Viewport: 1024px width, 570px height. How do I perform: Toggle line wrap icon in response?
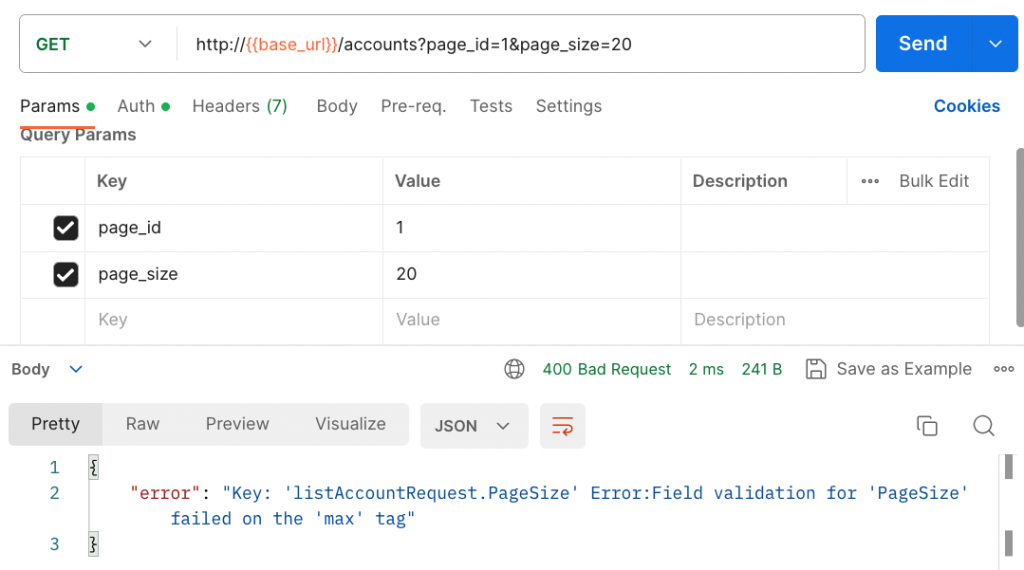tap(562, 426)
